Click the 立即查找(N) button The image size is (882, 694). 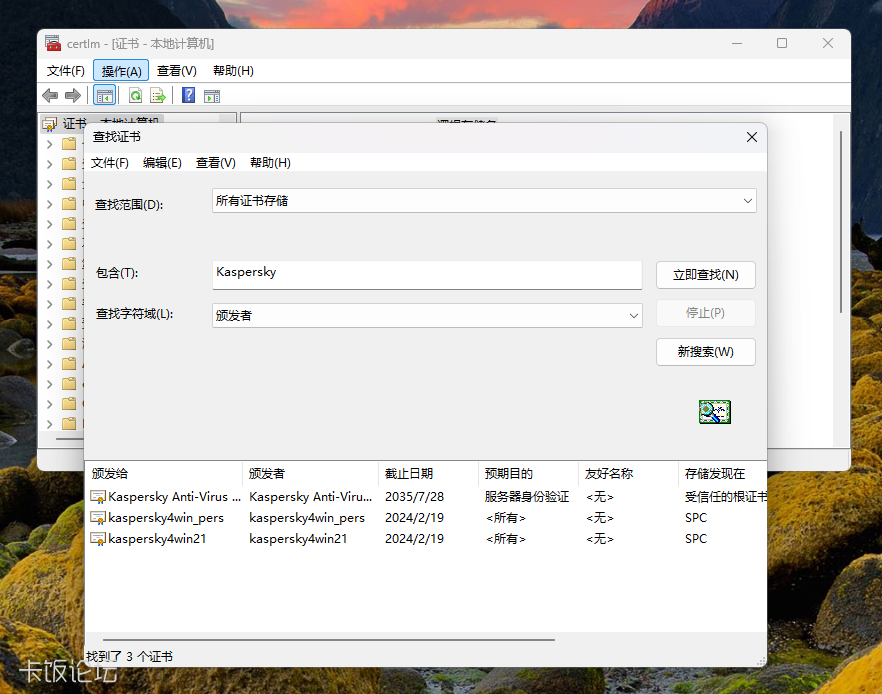click(705, 275)
